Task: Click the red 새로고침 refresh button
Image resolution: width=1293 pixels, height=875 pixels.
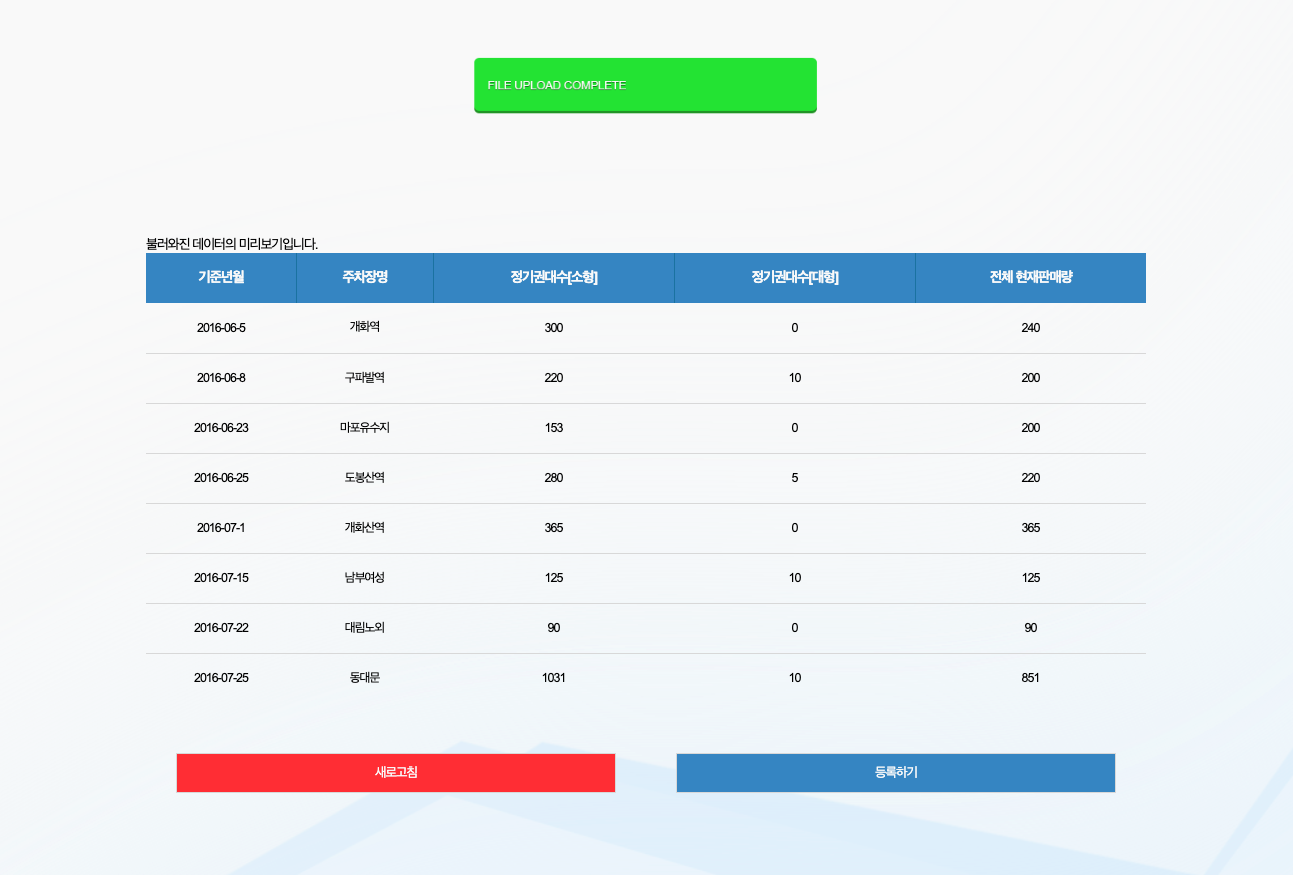Action: click(396, 773)
